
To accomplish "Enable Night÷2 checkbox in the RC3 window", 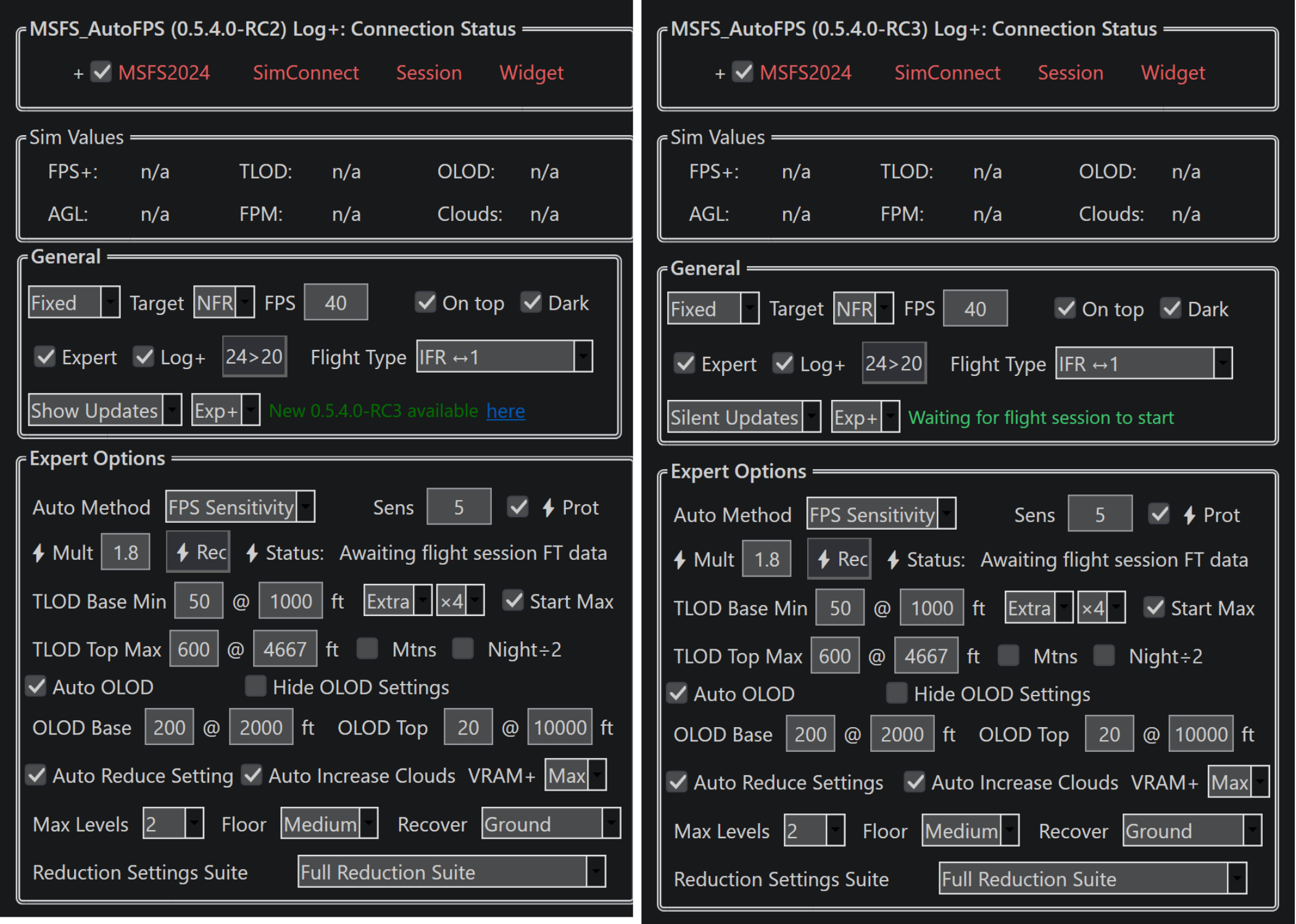I will tap(1104, 656).
